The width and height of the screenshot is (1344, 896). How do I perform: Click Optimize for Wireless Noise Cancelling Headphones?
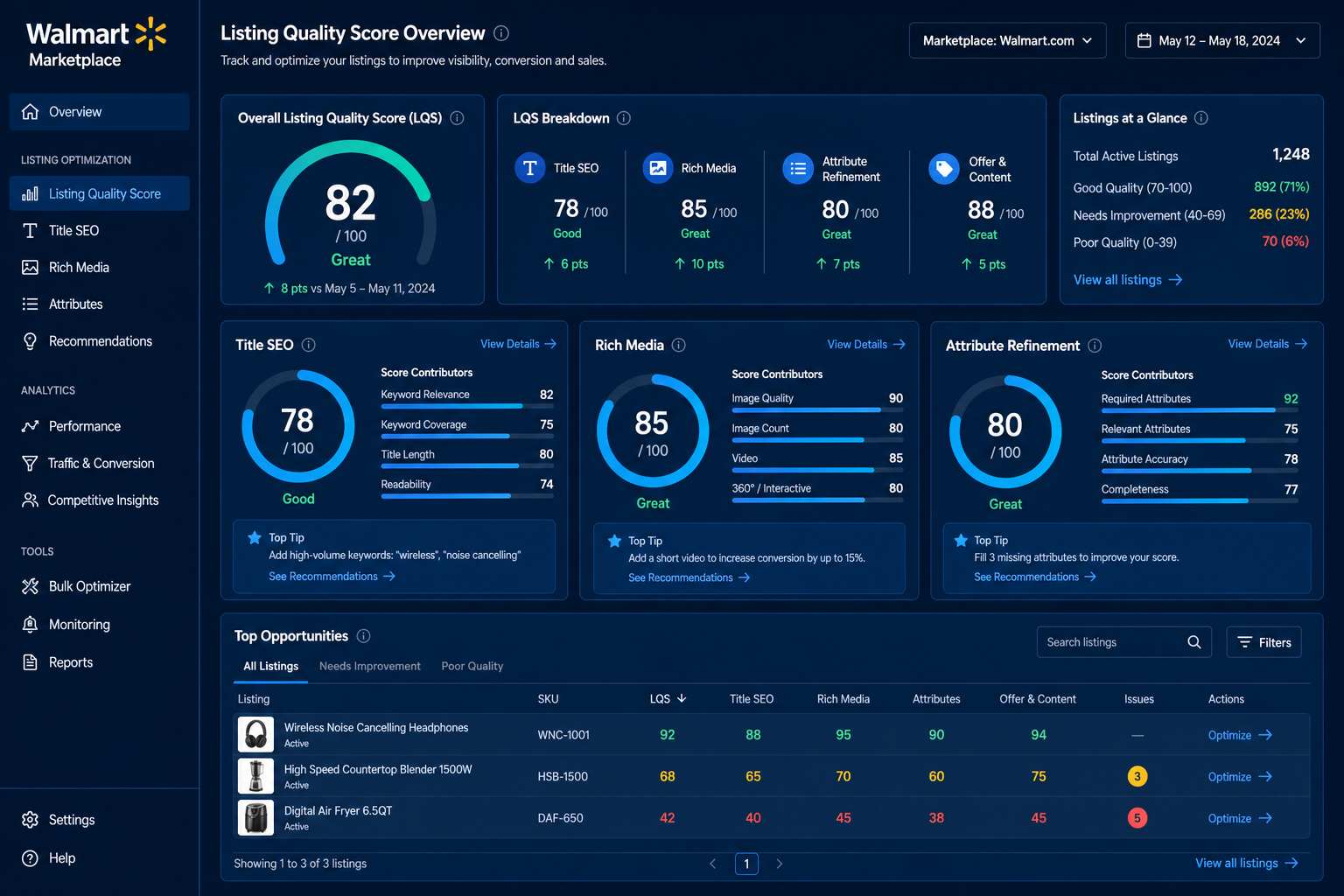coord(1240,735)
